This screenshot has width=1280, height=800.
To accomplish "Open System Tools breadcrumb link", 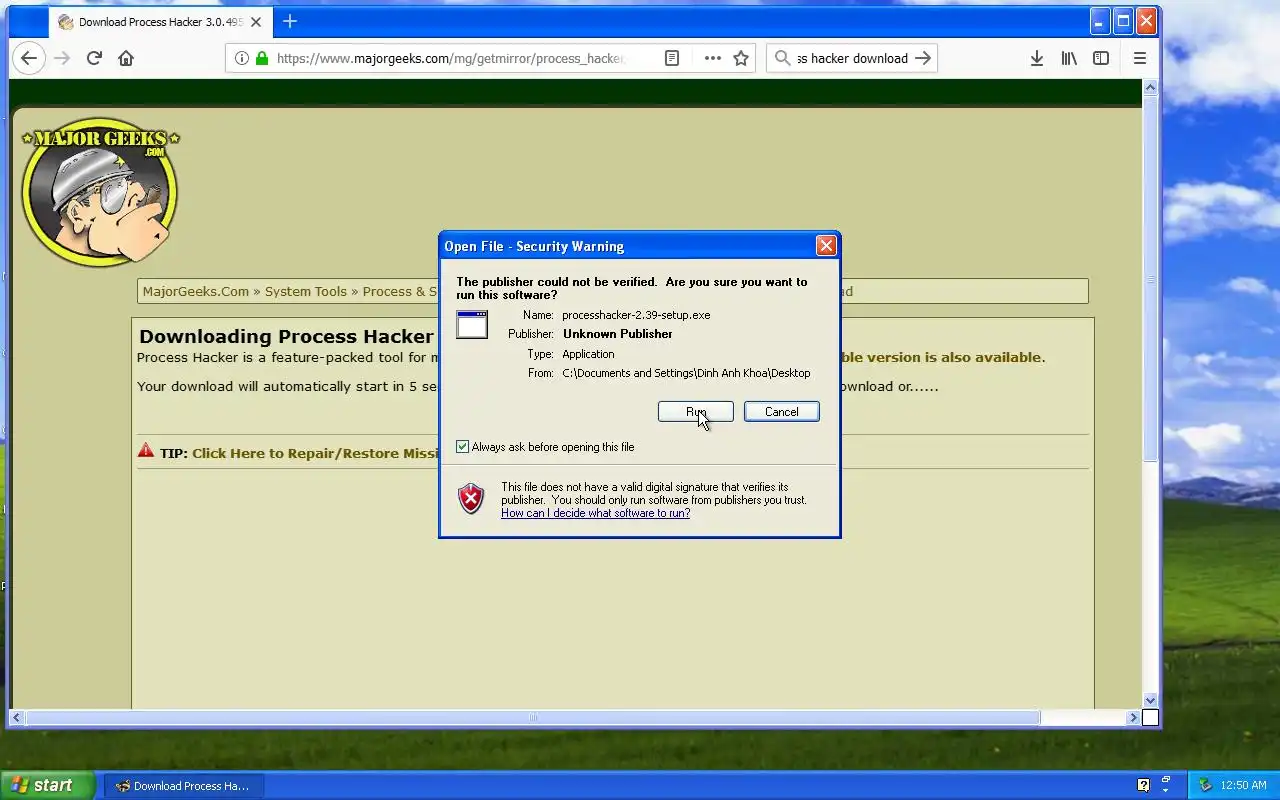I will click(306, 292).
